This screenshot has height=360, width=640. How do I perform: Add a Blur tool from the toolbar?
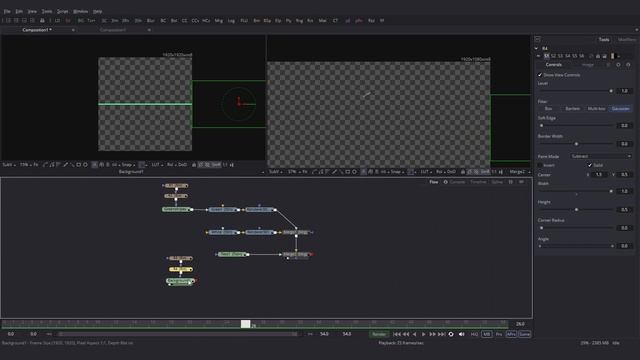[151, 20]
